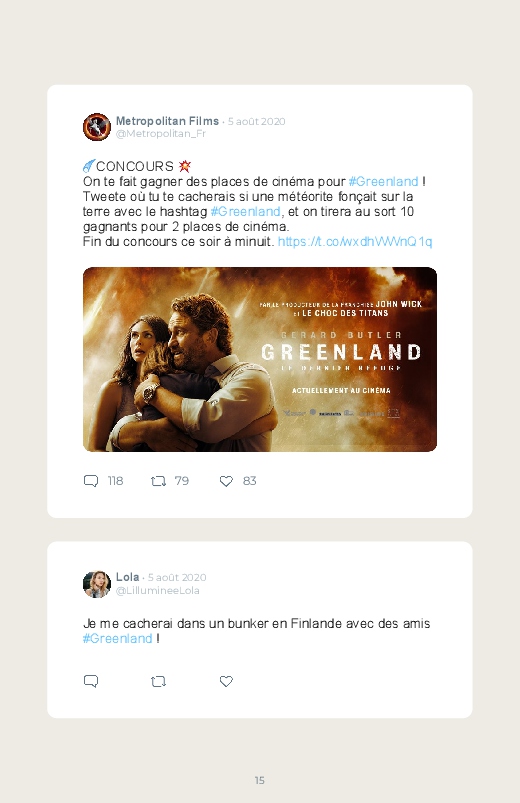Click #Greenland hashtag after 'avec le hashtag'

(245, 212)
